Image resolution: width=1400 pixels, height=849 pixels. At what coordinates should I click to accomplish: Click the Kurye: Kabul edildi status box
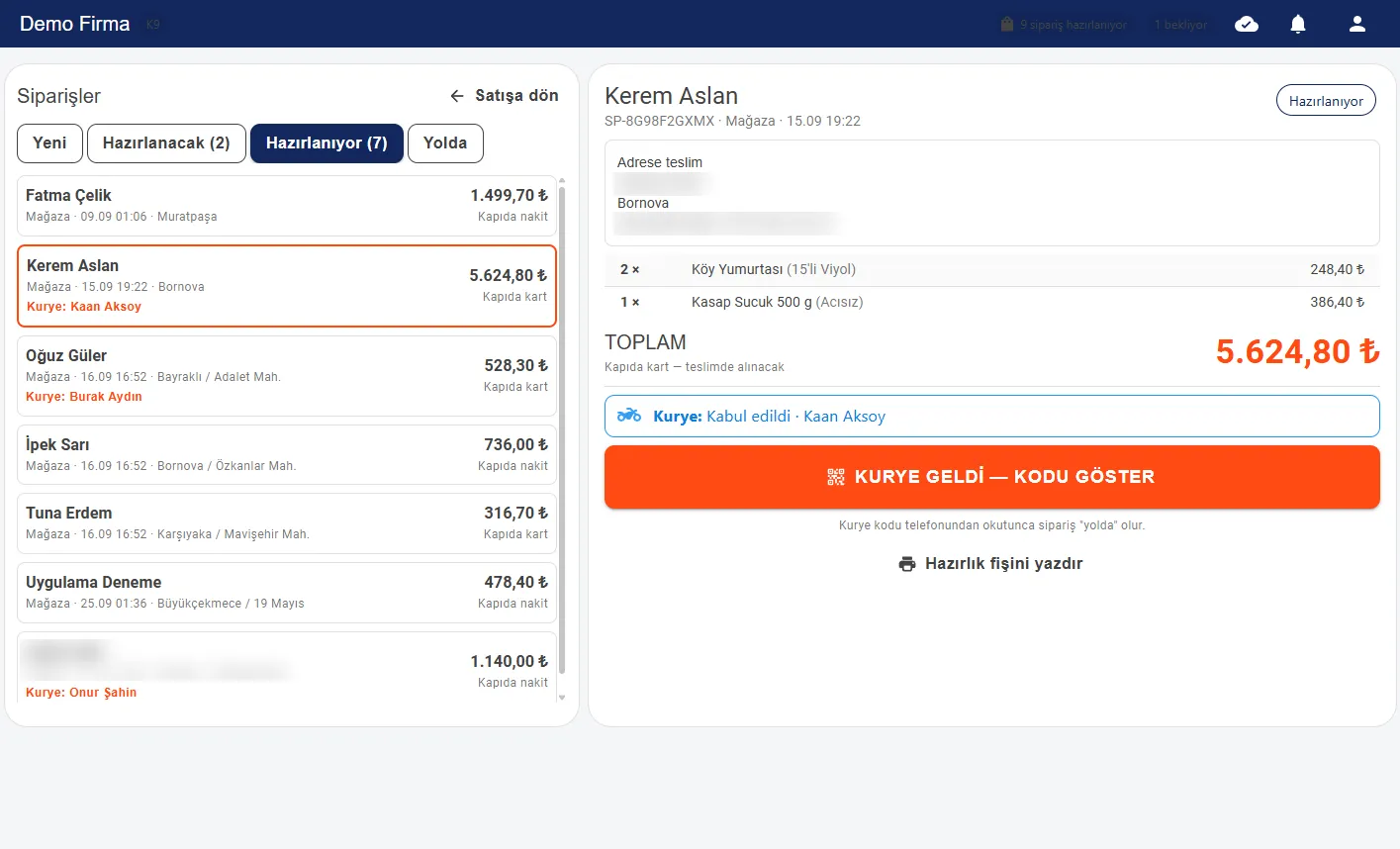click(992, 416)
